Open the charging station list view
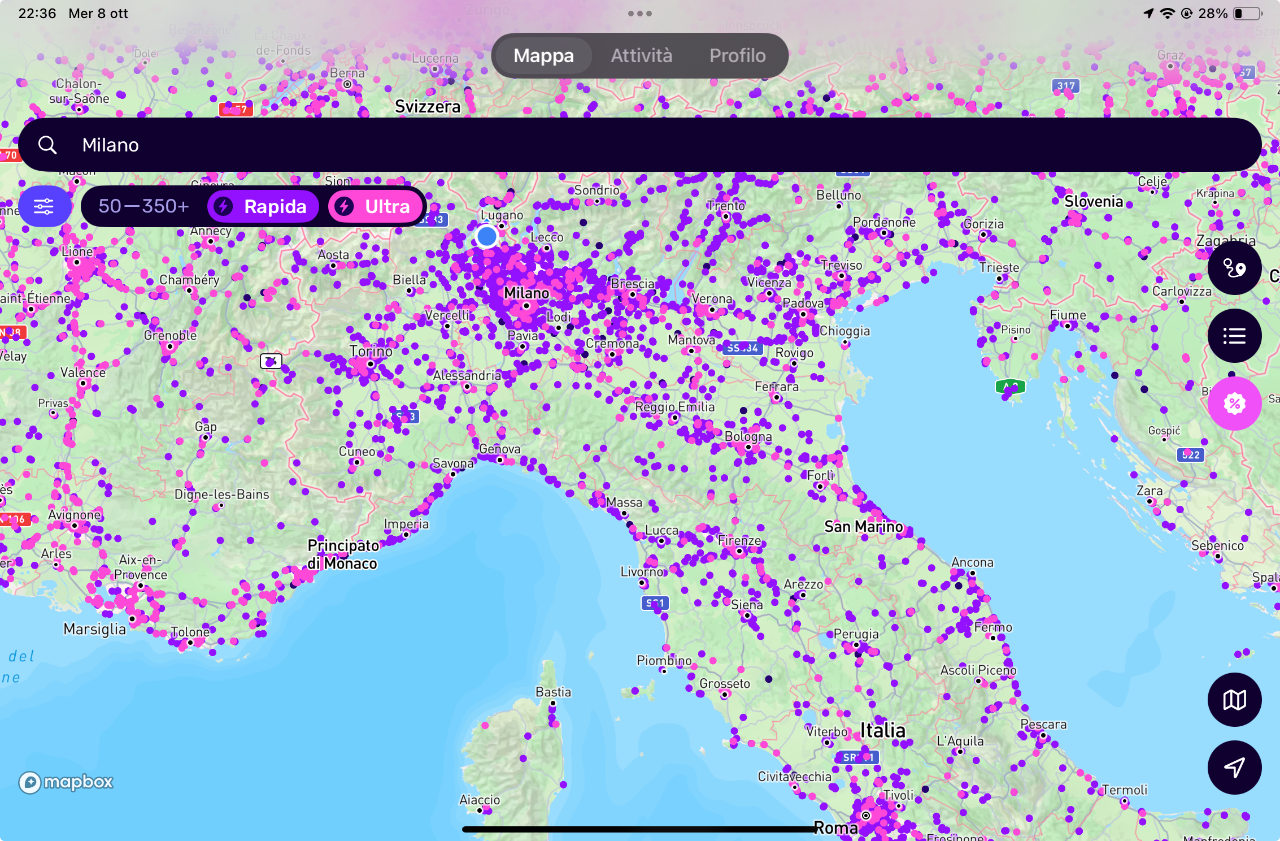Image resolution: width=1280 pixels, height=841 pixels. [1234, 336]
